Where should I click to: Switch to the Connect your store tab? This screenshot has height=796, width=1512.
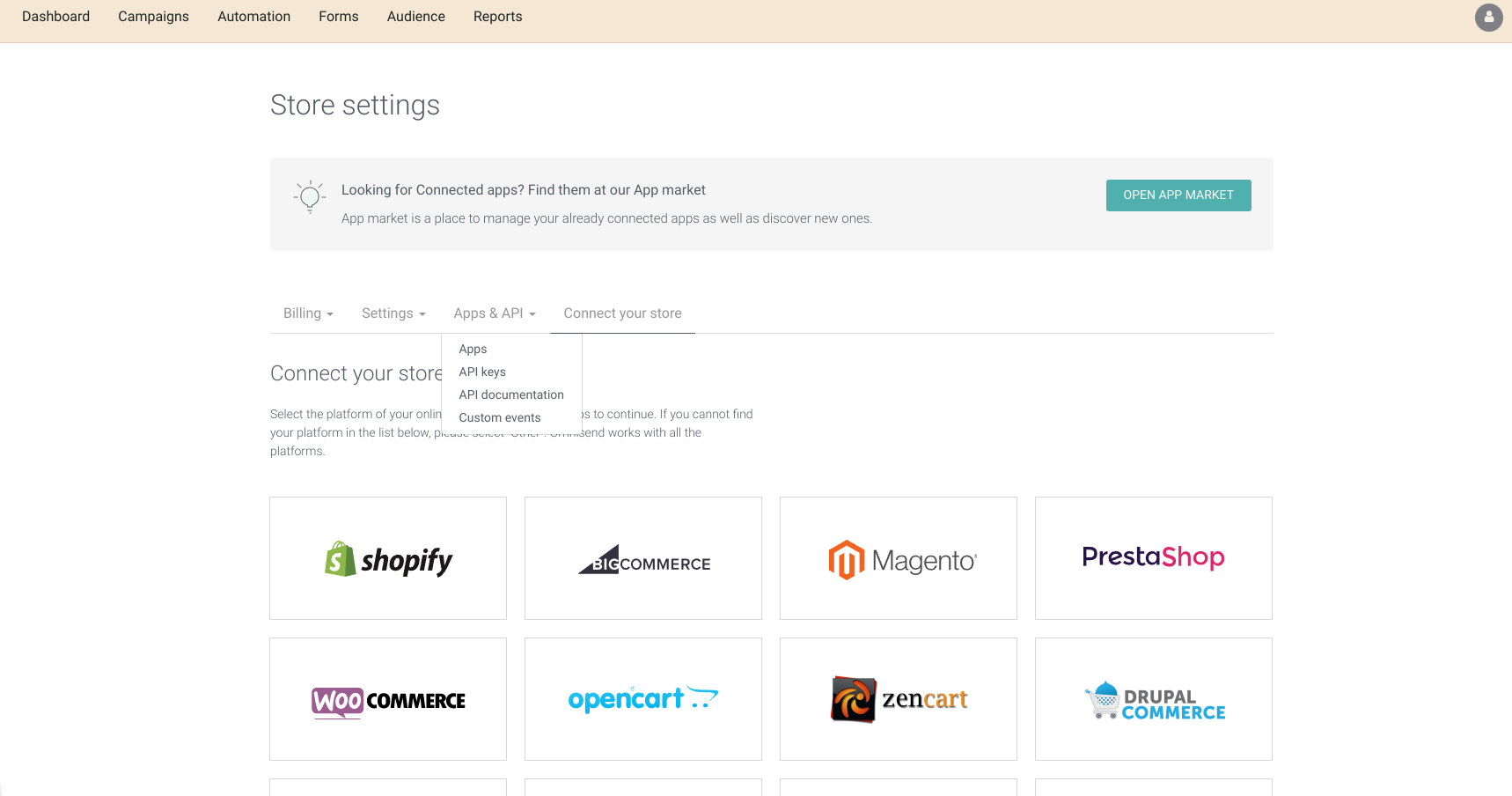[622, 313]
